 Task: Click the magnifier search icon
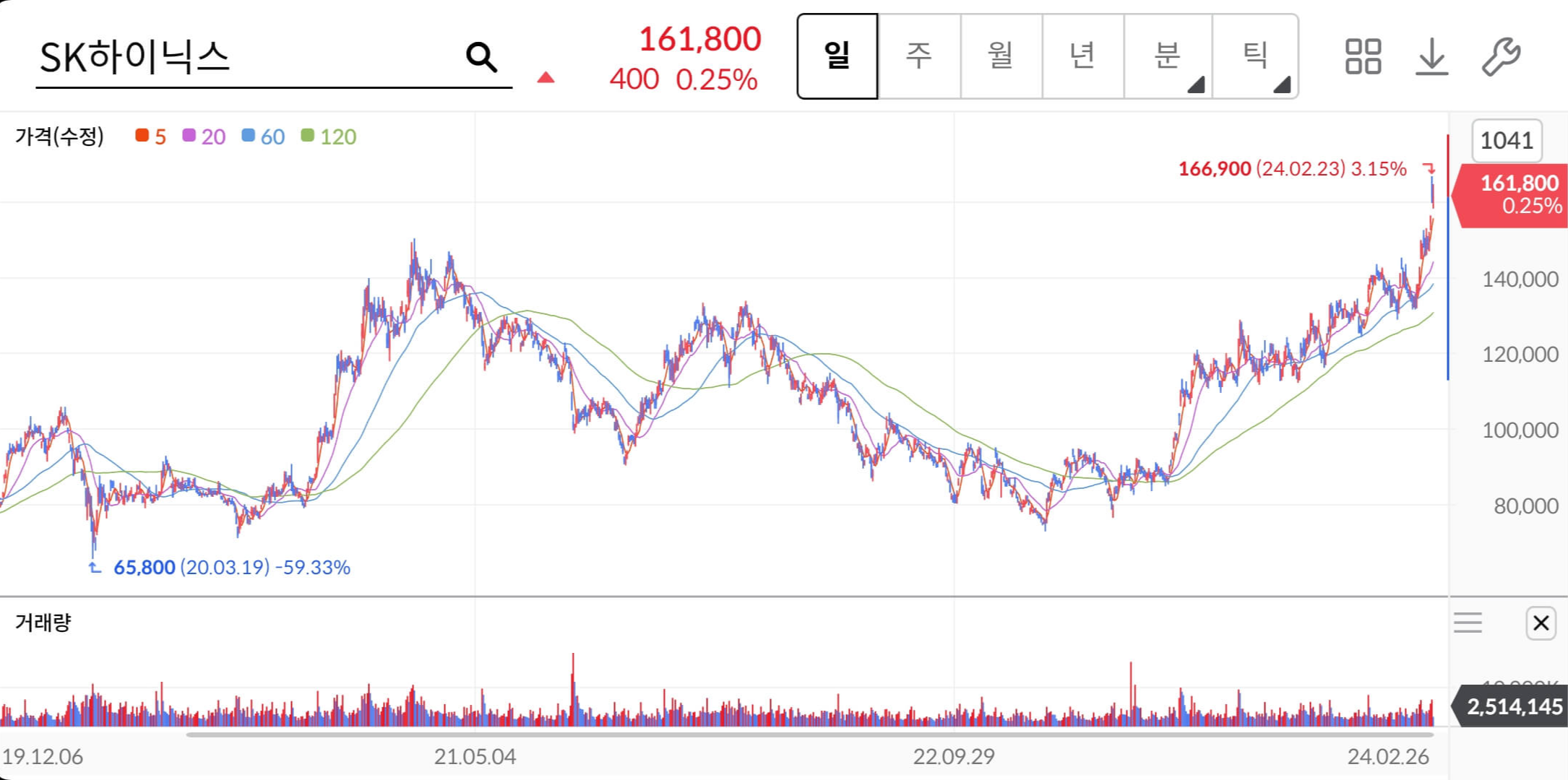coord(481,57)
